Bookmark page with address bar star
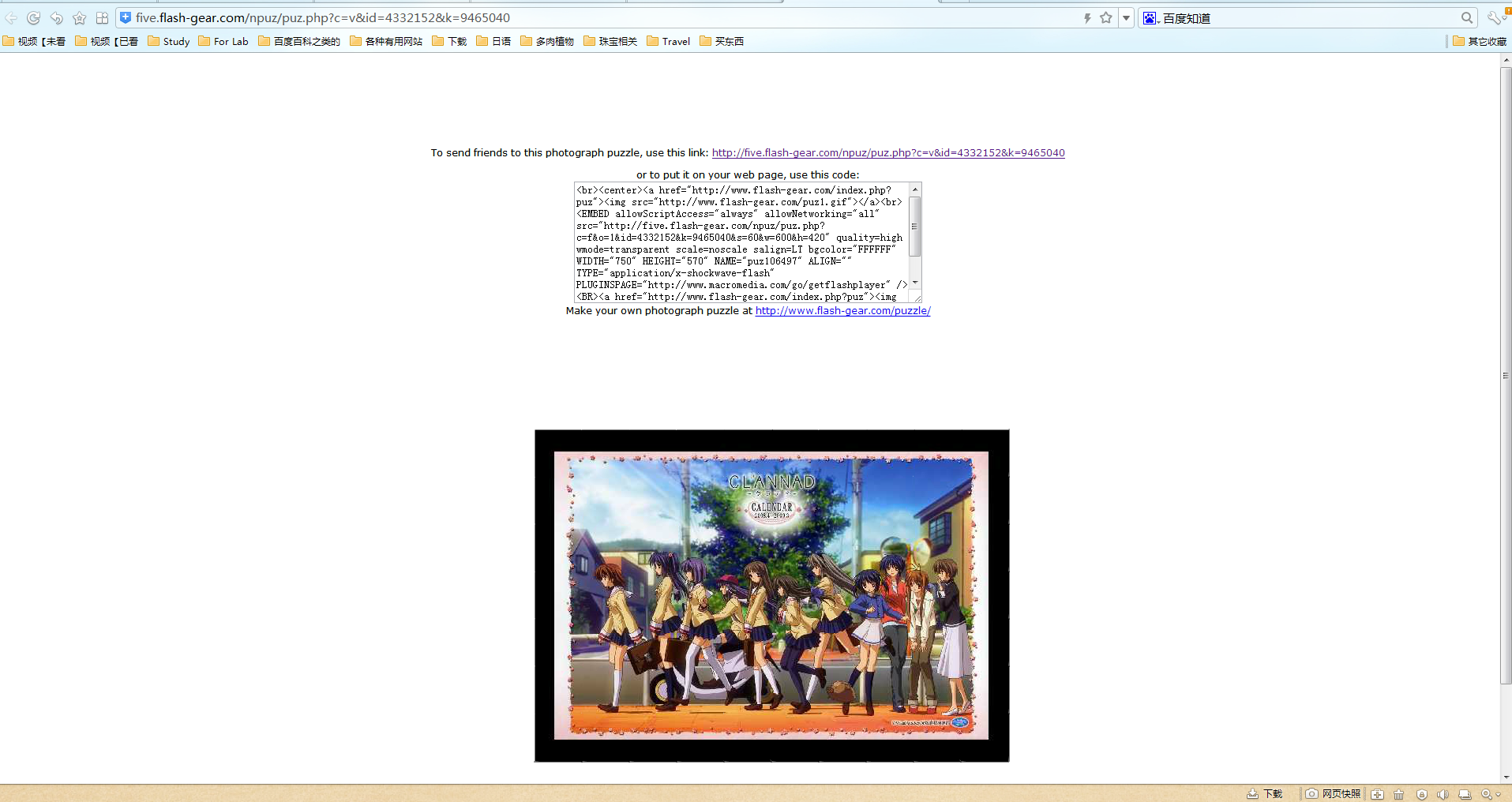Viewport: 1512px width, 802px height. click(x=1105, y=18)
